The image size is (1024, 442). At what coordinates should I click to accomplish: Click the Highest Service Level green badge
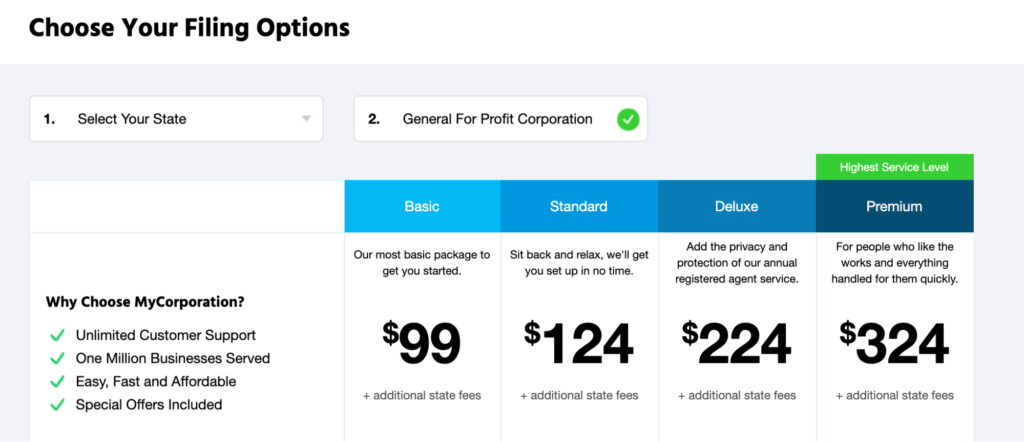click(x=895, y=167)
